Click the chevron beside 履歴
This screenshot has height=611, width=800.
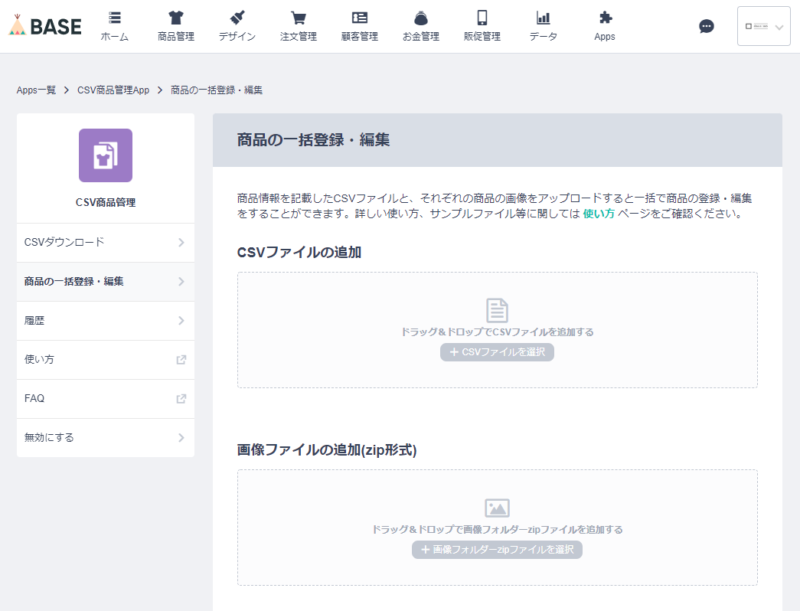click(x=181, y=321)
